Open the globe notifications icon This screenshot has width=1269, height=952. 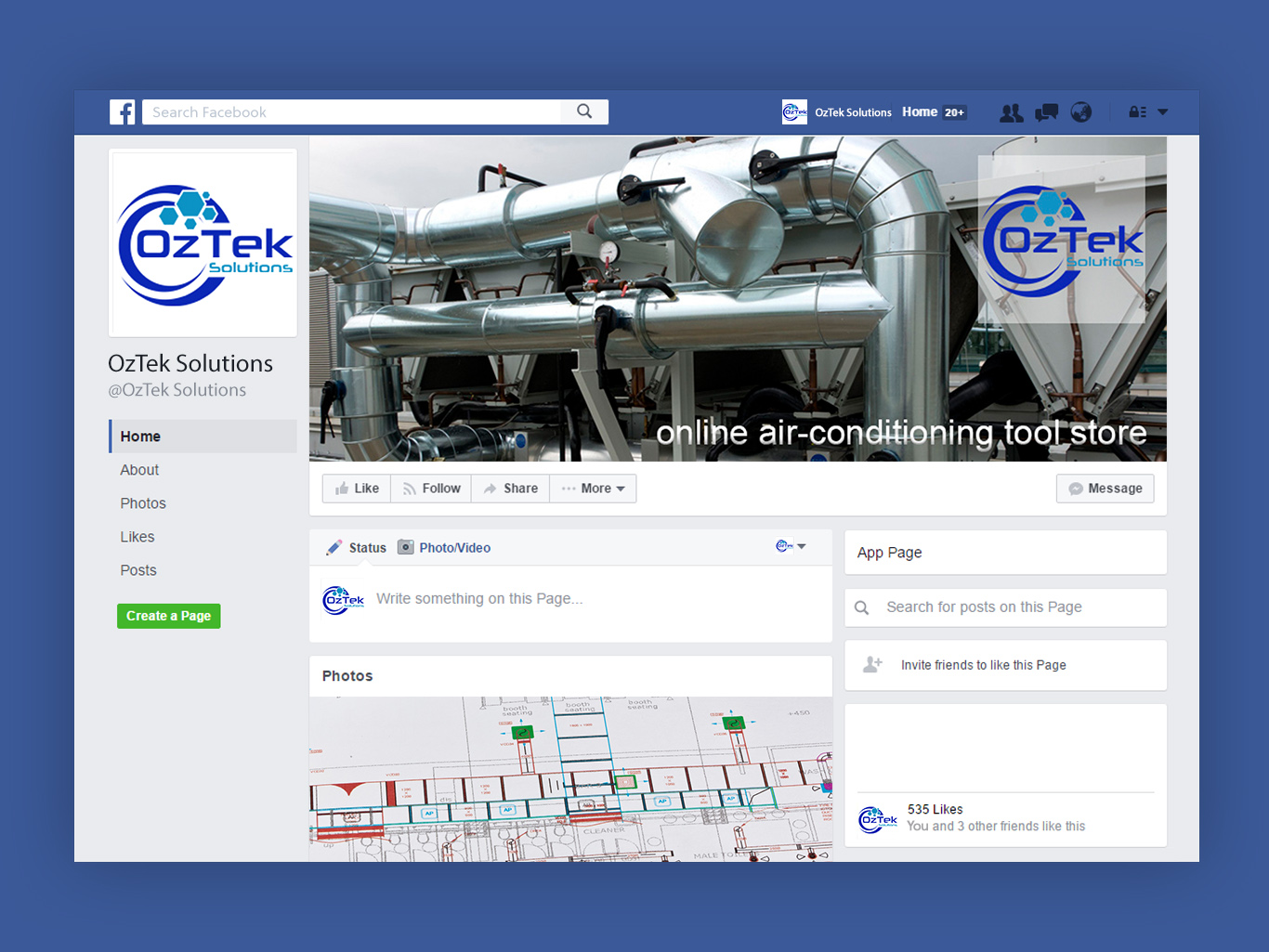pyautogui.click(x=1081, y=112)
